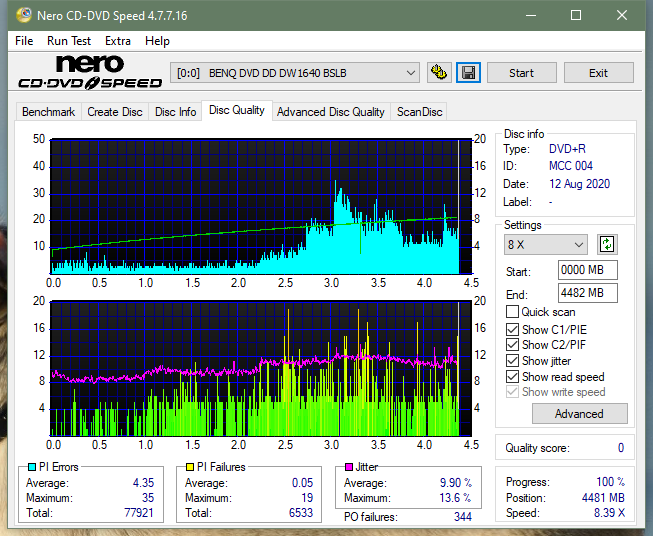Click the Start position field 0000 MB

click(588, 270)
